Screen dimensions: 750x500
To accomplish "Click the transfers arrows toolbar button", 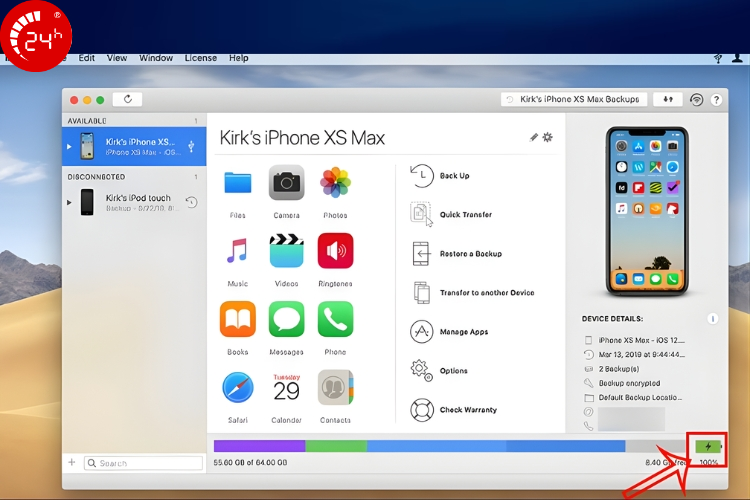I will click(668, 99).
